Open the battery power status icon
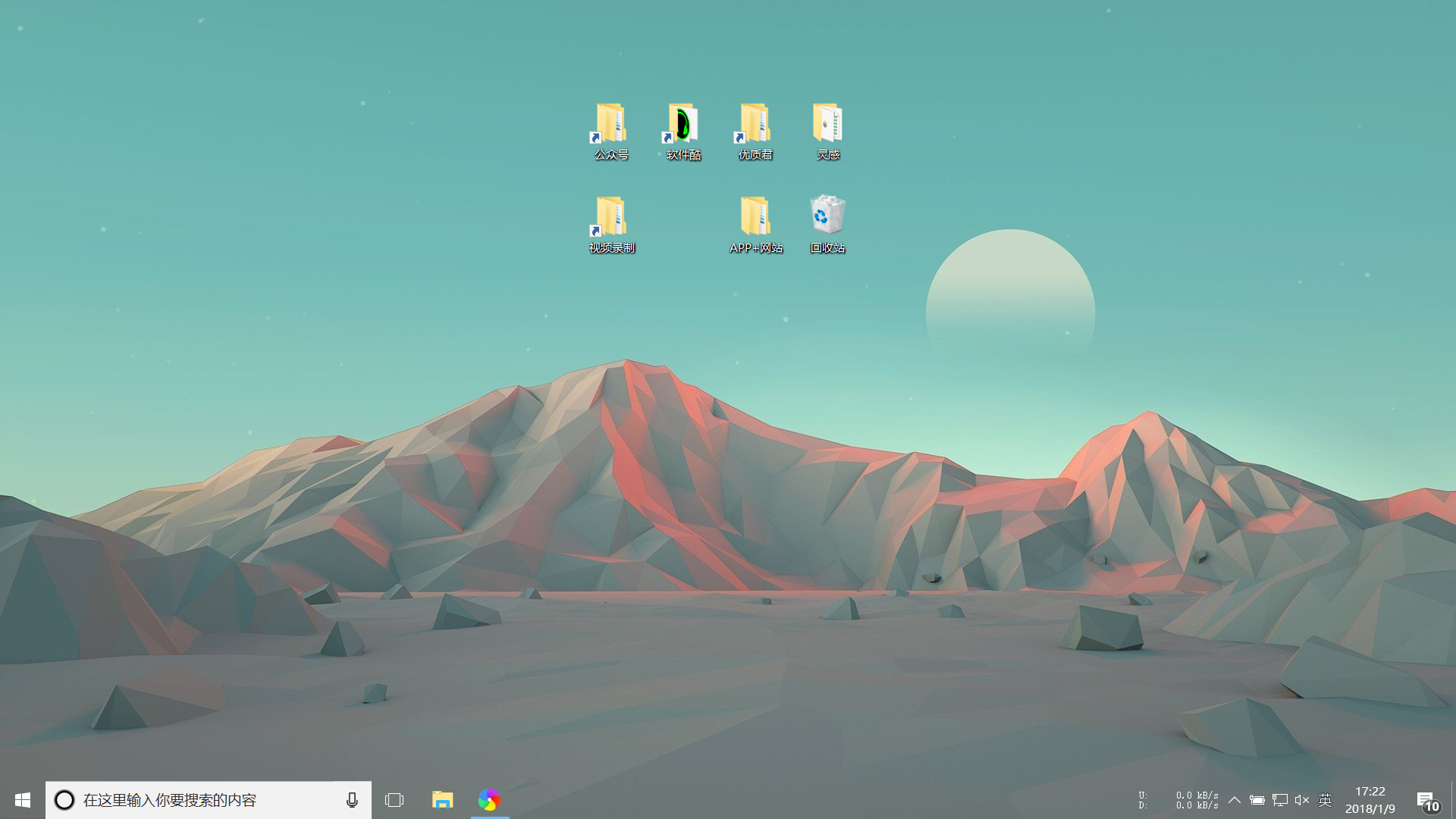Viewport: 1456px width, 819px height. pyautogui.click(x=1257, y=800)
